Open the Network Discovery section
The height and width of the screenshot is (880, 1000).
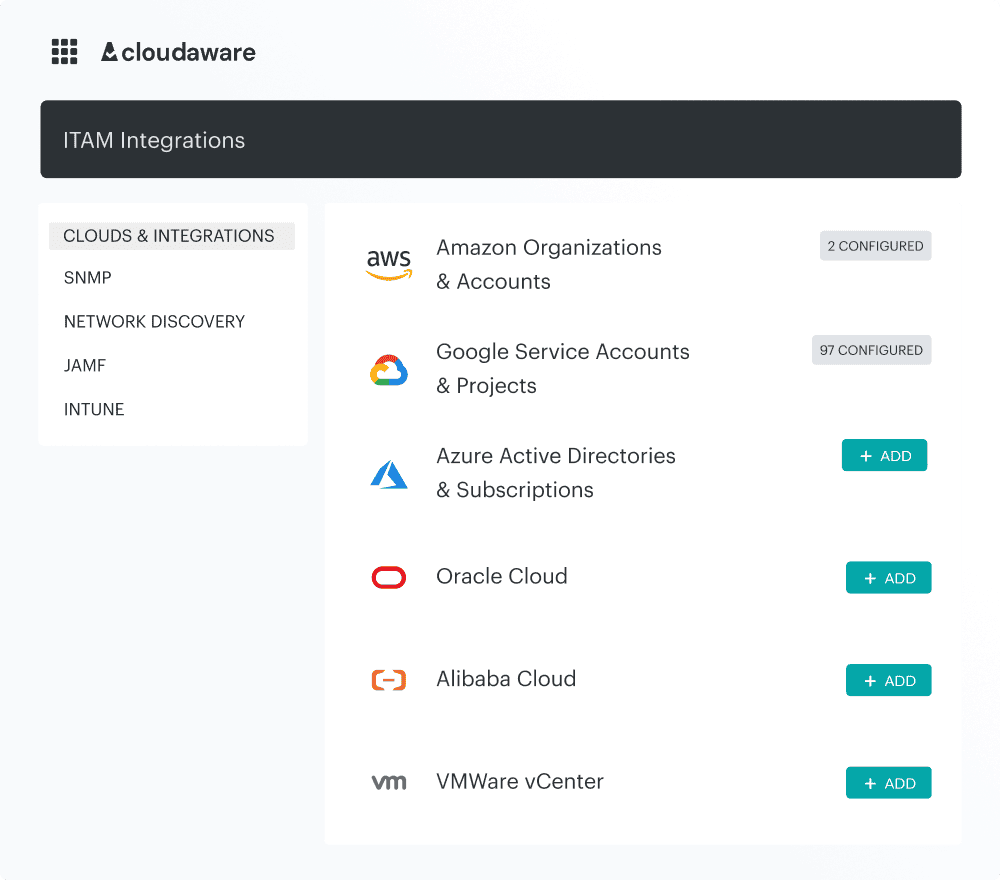coord(154,321)
